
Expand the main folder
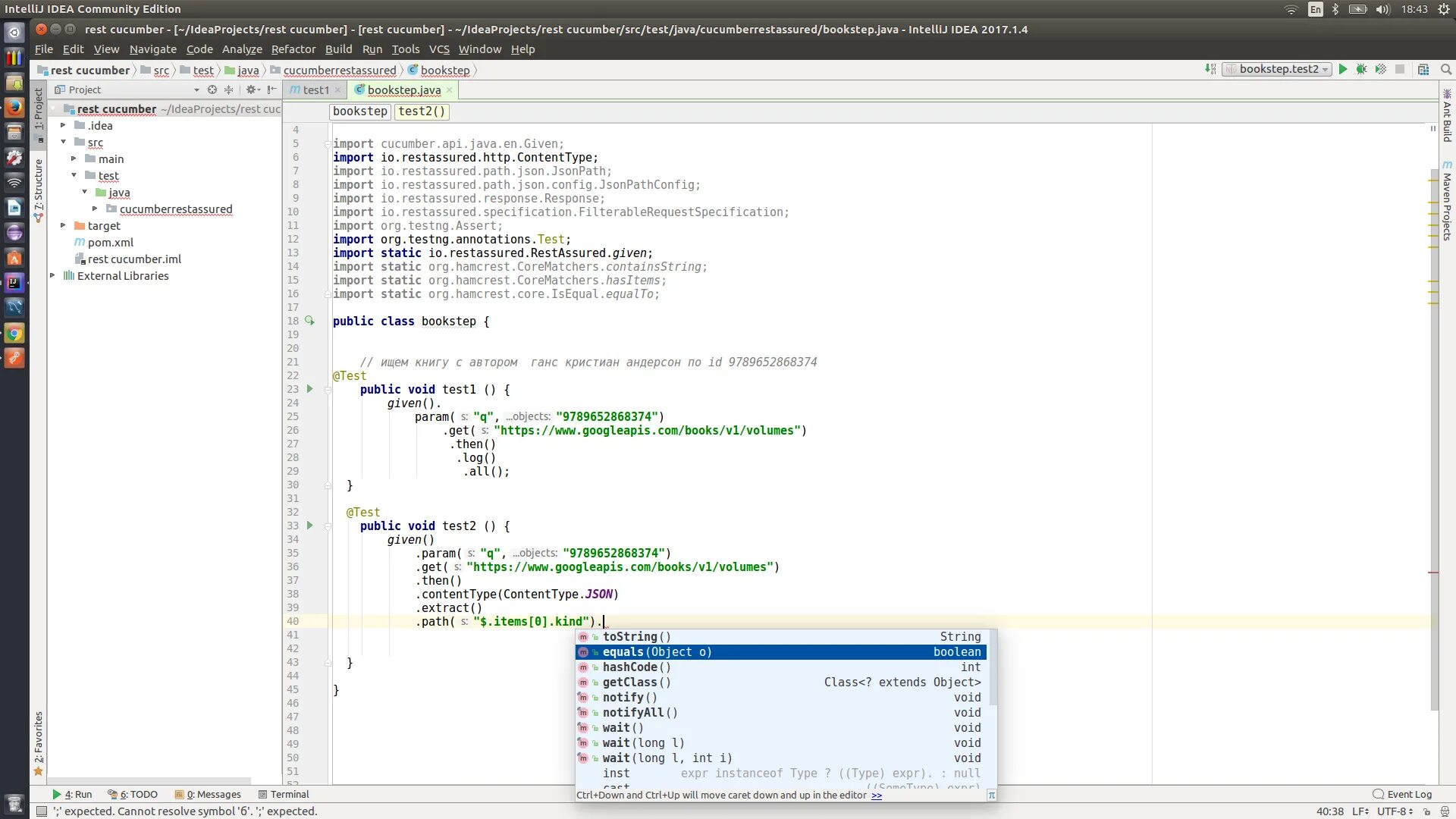coord(74,159)
